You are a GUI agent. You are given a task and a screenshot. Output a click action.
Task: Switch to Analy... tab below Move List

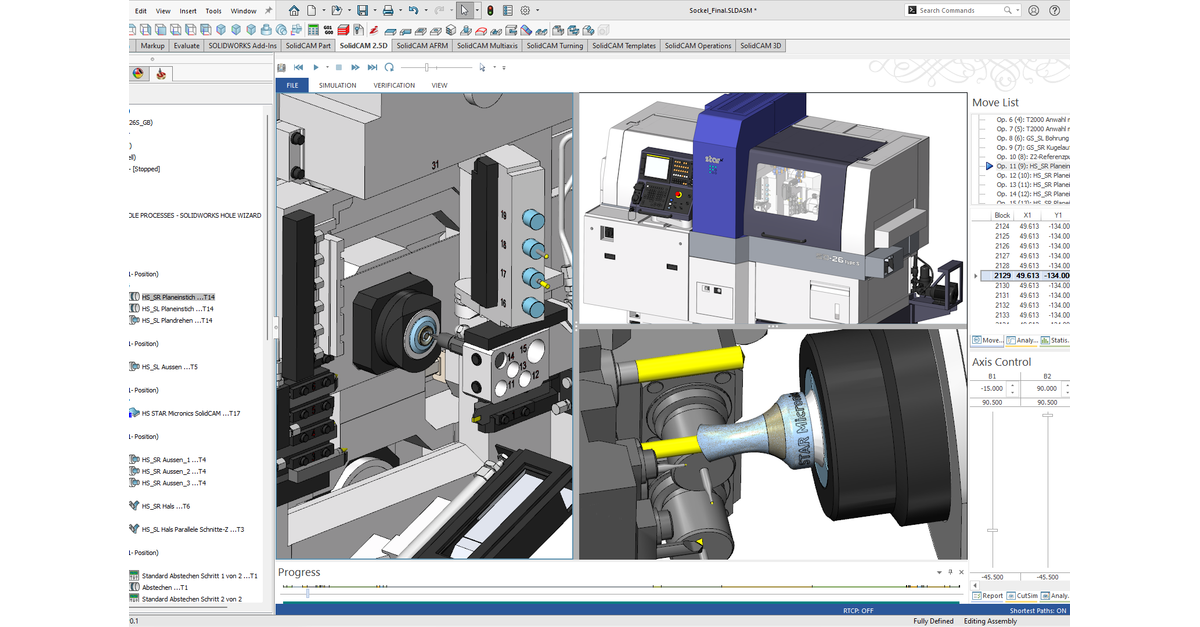tap(1022, 341)
